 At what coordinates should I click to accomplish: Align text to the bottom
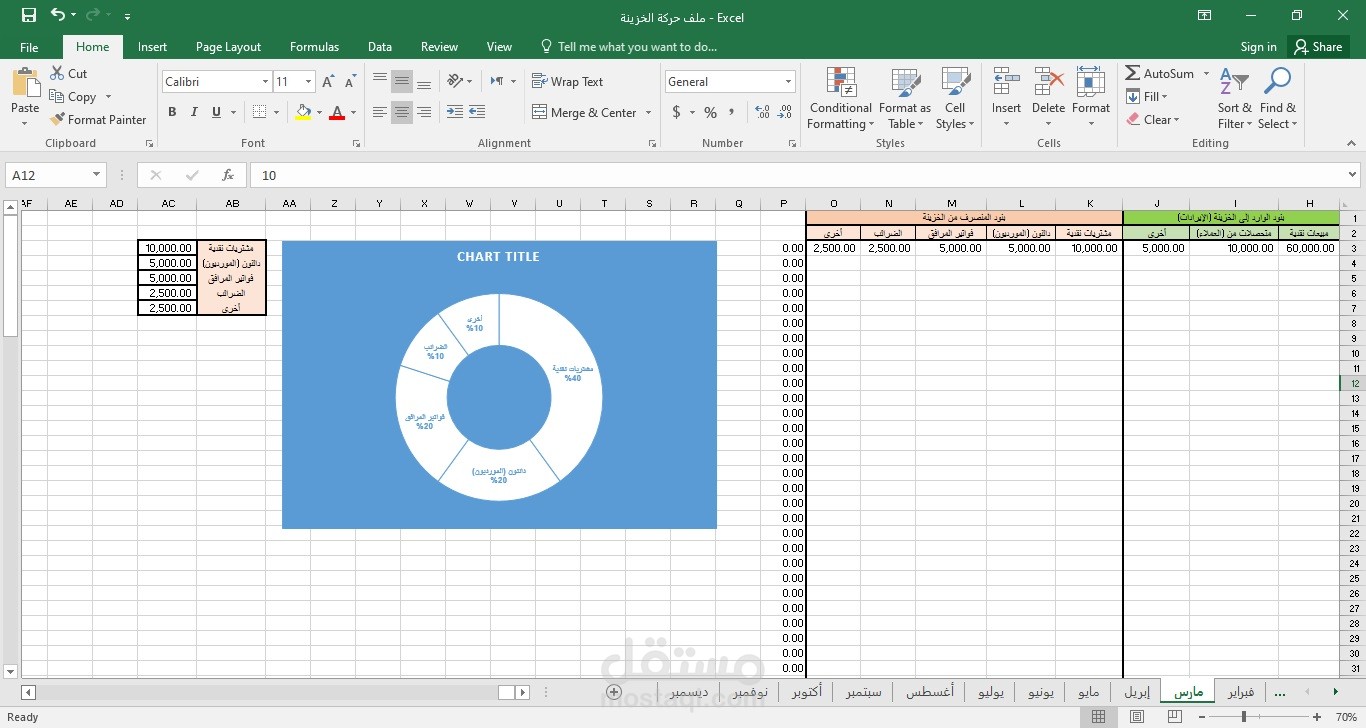[424, 82]
